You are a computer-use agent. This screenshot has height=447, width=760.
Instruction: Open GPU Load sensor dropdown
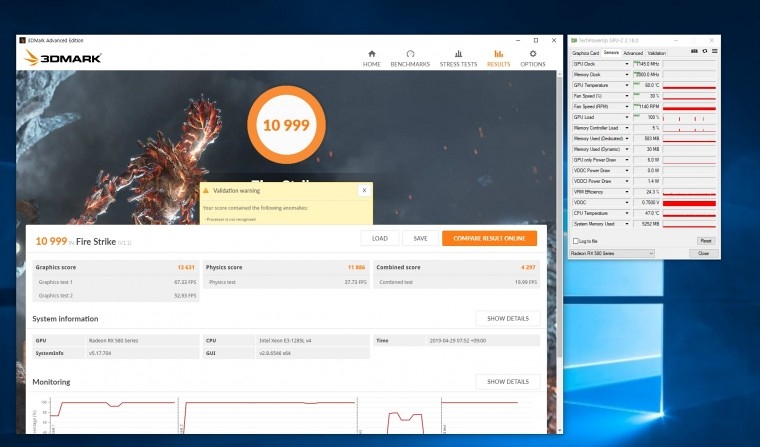tap(627, 117)
